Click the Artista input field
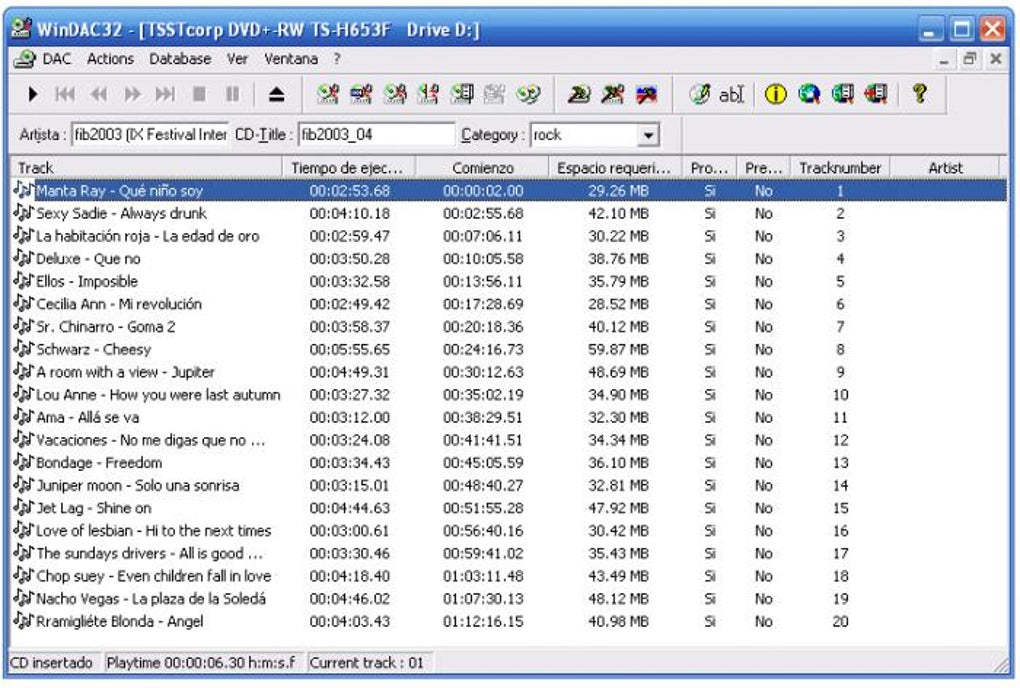This screenshot has width=1020, height=688. tap(150, 135)
